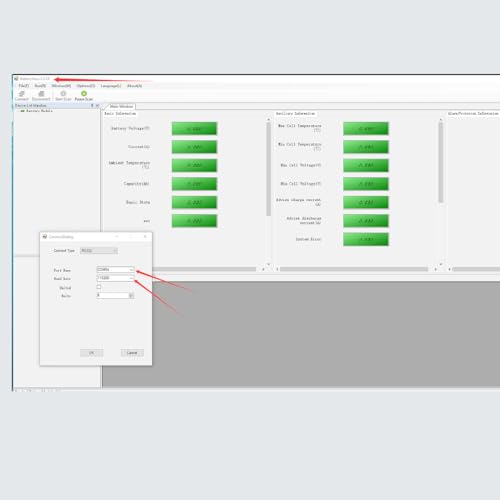Viewport: 500px width, 500px height.
Task: Click the Alarm/Protection Information group label
Action: 473,114
